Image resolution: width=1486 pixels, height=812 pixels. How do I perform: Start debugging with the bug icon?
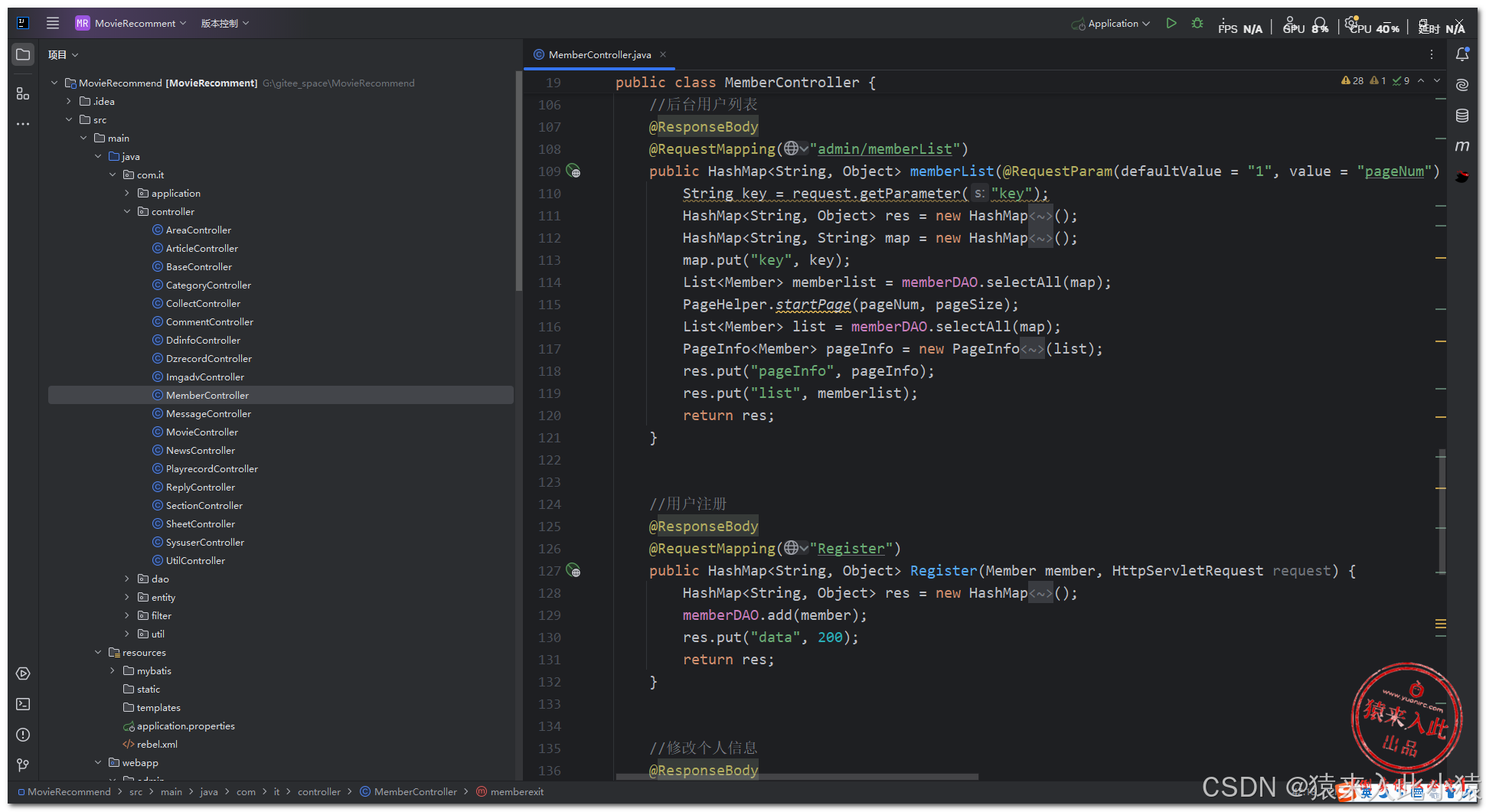point(1197,23)
